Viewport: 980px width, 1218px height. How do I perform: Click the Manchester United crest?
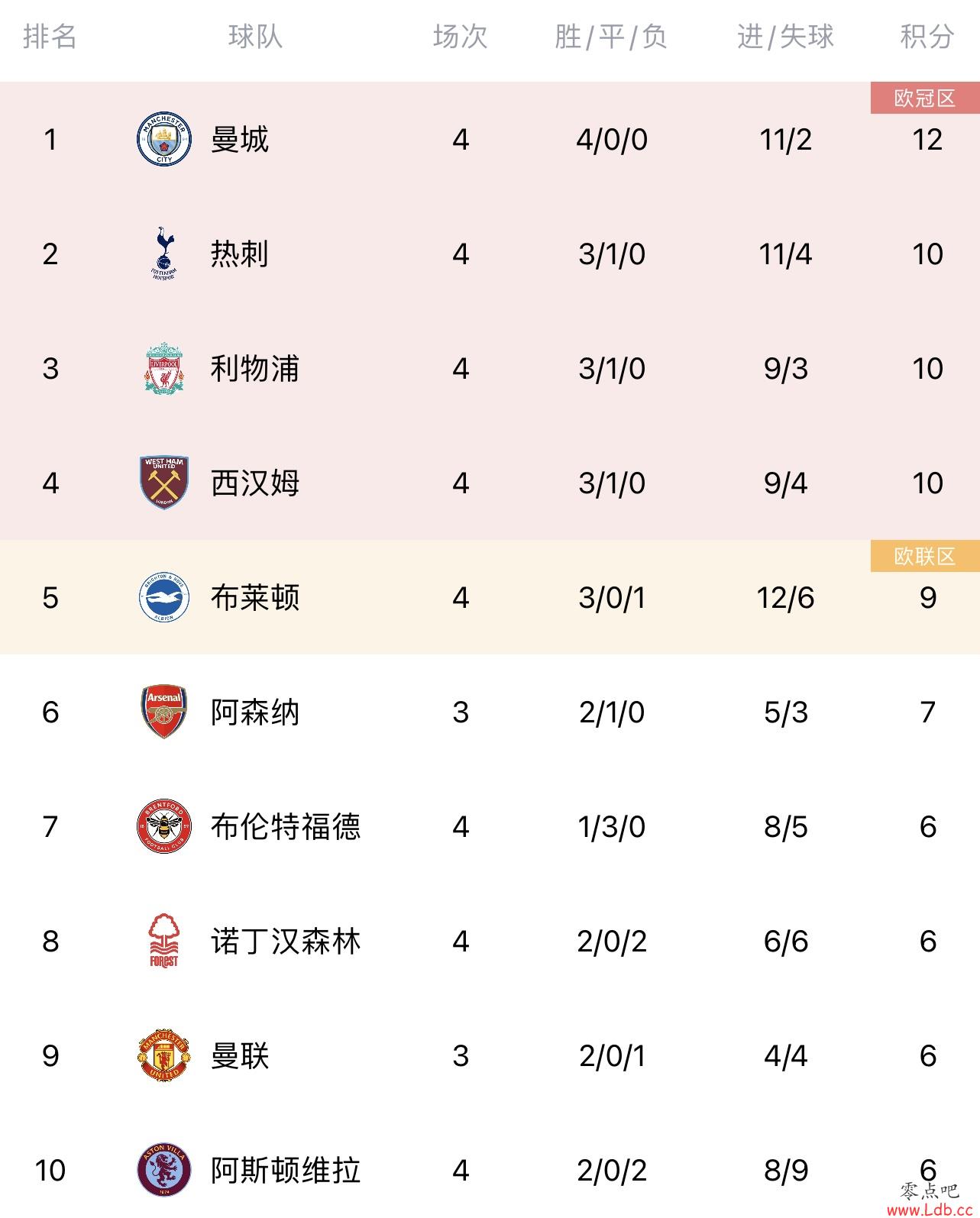pyautogui.click(x=163, y=1055)
